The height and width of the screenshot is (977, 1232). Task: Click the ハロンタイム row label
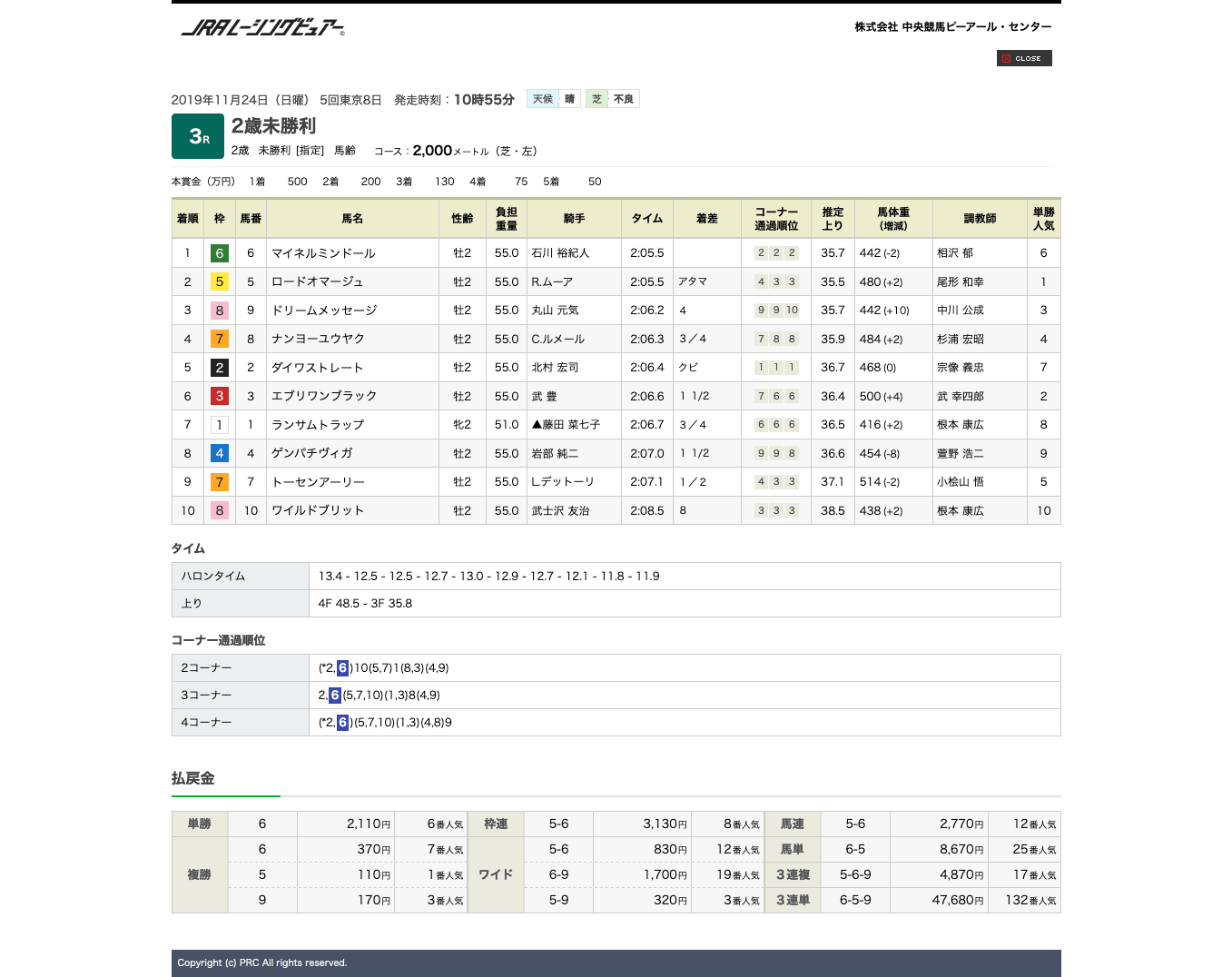[x=241, y=577]
